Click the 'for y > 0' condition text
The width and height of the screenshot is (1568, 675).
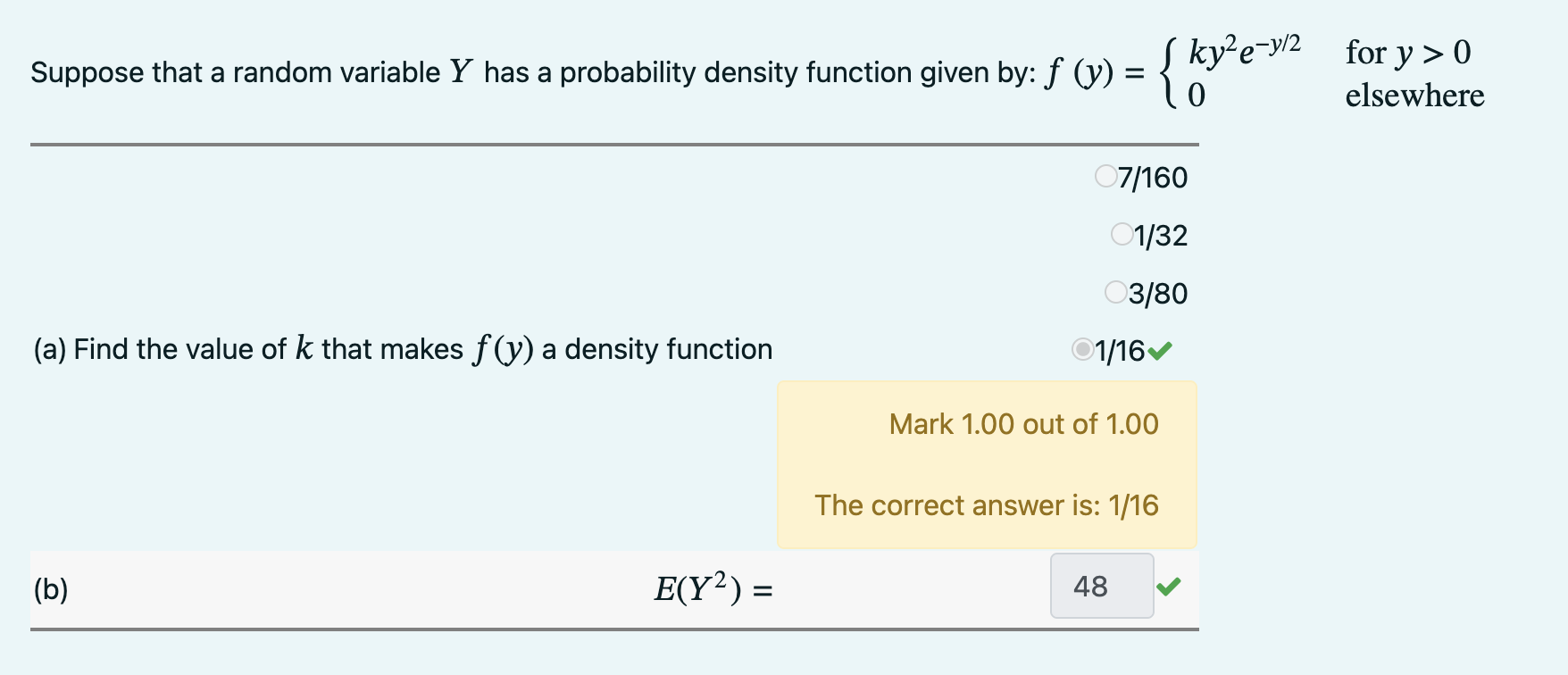pos(1407,54)
